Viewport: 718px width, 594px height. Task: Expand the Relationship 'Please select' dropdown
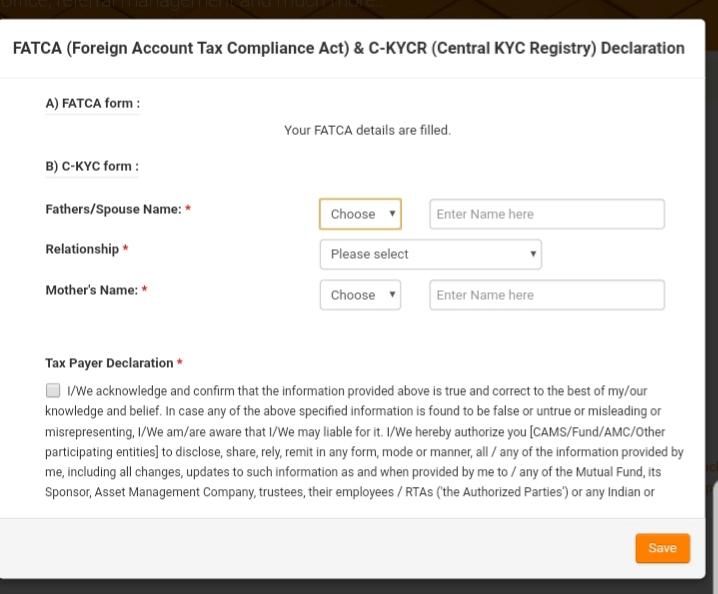click(430, 254)
